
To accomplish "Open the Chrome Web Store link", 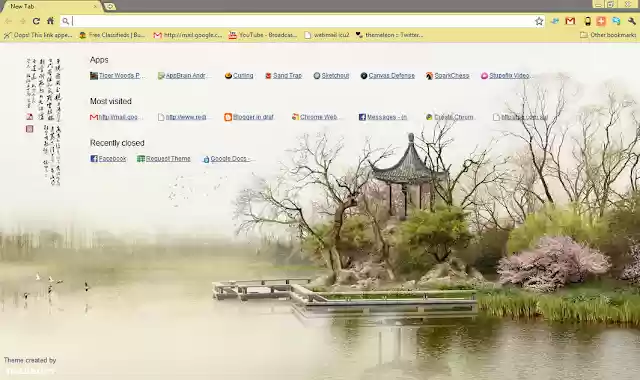I will pos(316,117).
